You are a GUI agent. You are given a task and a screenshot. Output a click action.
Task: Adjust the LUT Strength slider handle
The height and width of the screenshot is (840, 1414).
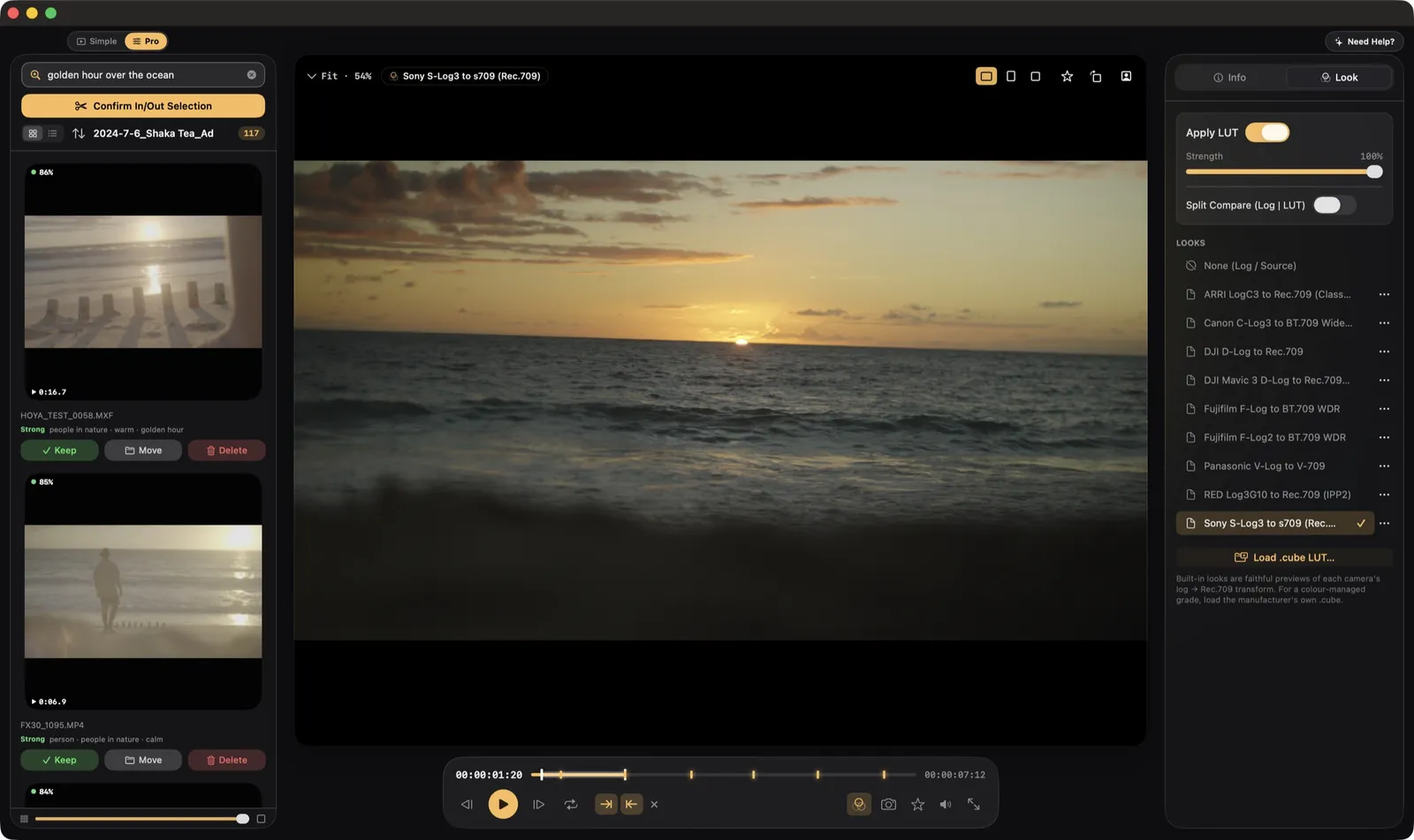click(x=1374, y=172)
